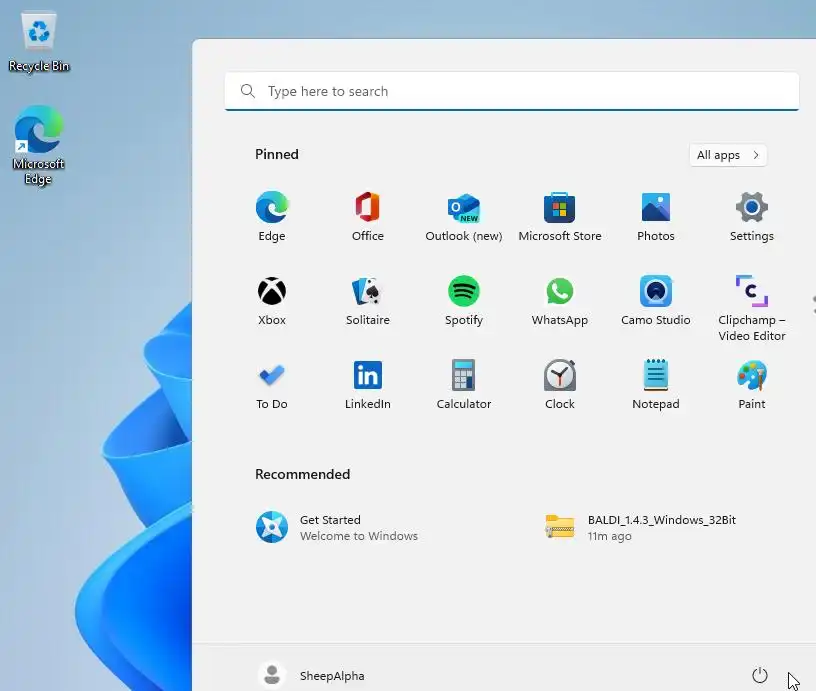Image resolution: width=816 pixels, height=691 pixels.
Task: Open the Solitaire game
Action: pos(367,300)
